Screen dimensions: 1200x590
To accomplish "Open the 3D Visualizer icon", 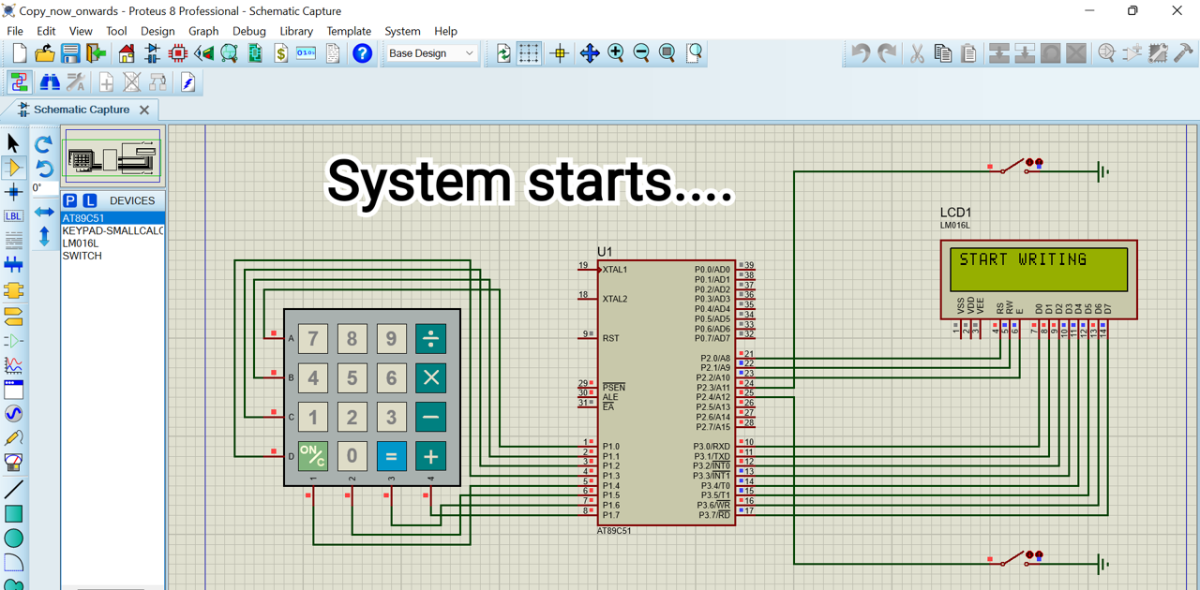I will coord(204,53).
